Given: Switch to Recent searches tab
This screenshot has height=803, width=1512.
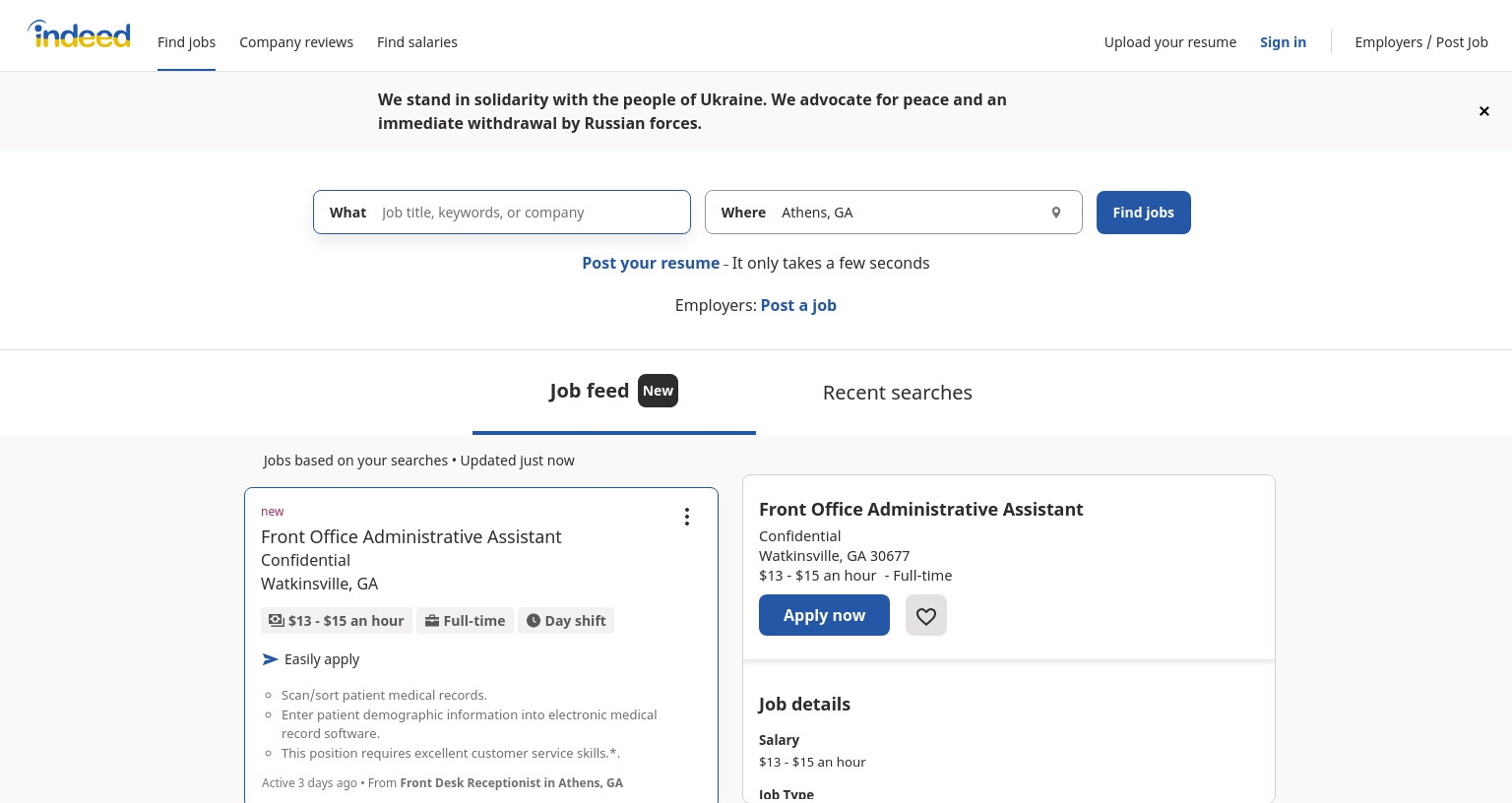Looking at the screenshot, I should point(898,393).
